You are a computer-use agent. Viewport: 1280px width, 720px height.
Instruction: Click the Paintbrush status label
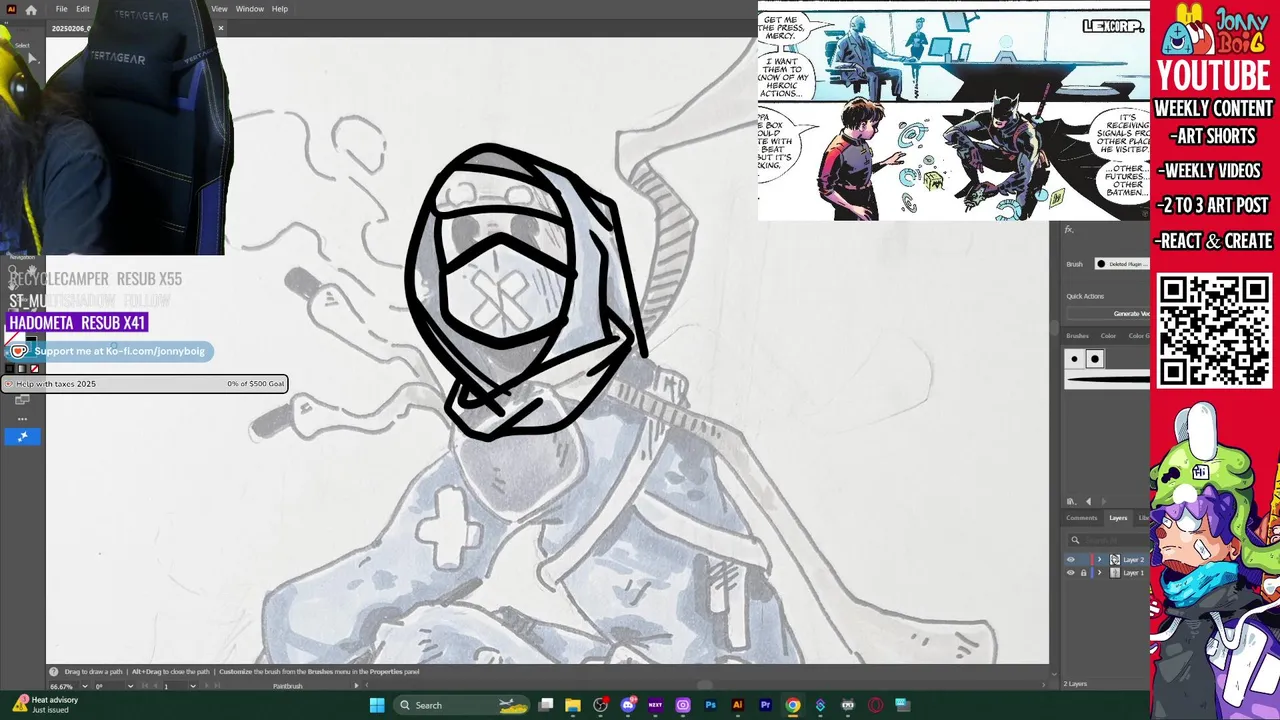tap(288, 686)
